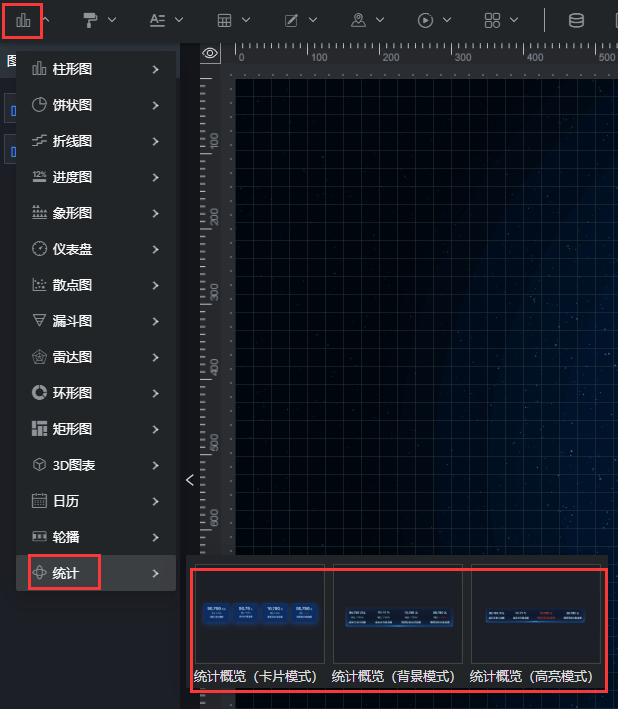618x709 pixels.
Task: Click the map pin components icon
Action: (x=358, y=20)
